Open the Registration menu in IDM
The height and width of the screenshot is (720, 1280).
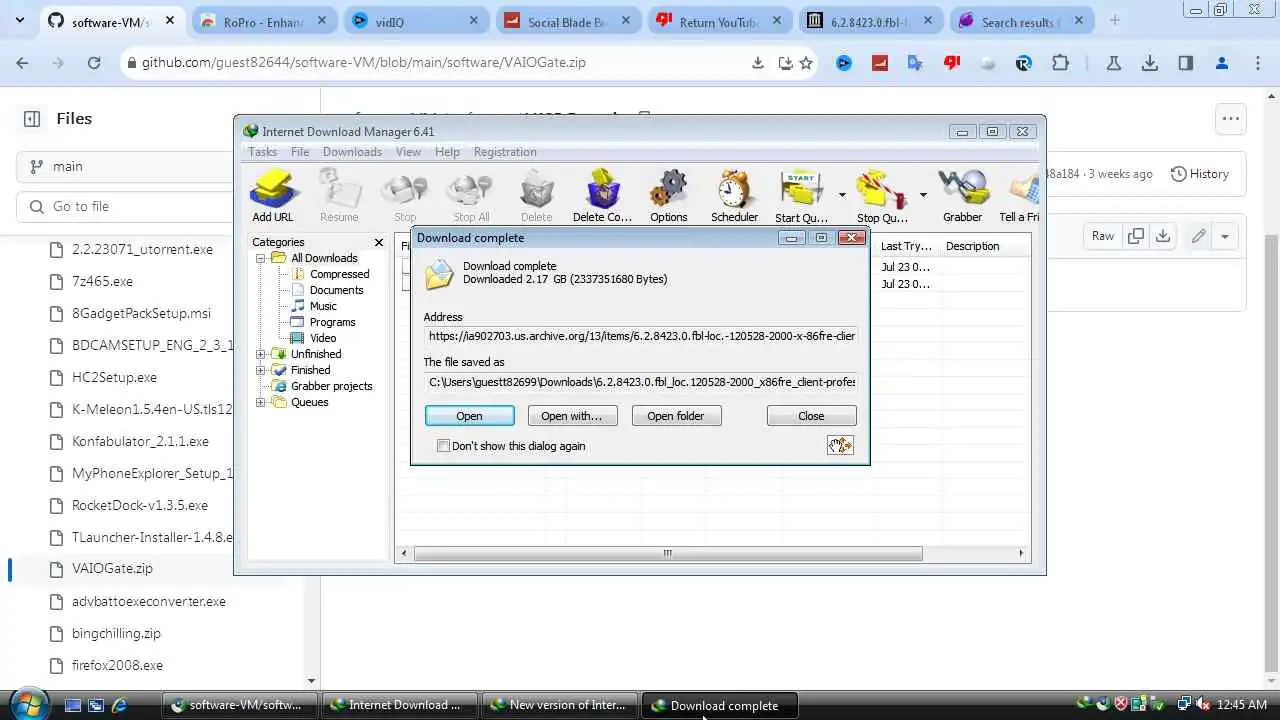tap(505, 152)
